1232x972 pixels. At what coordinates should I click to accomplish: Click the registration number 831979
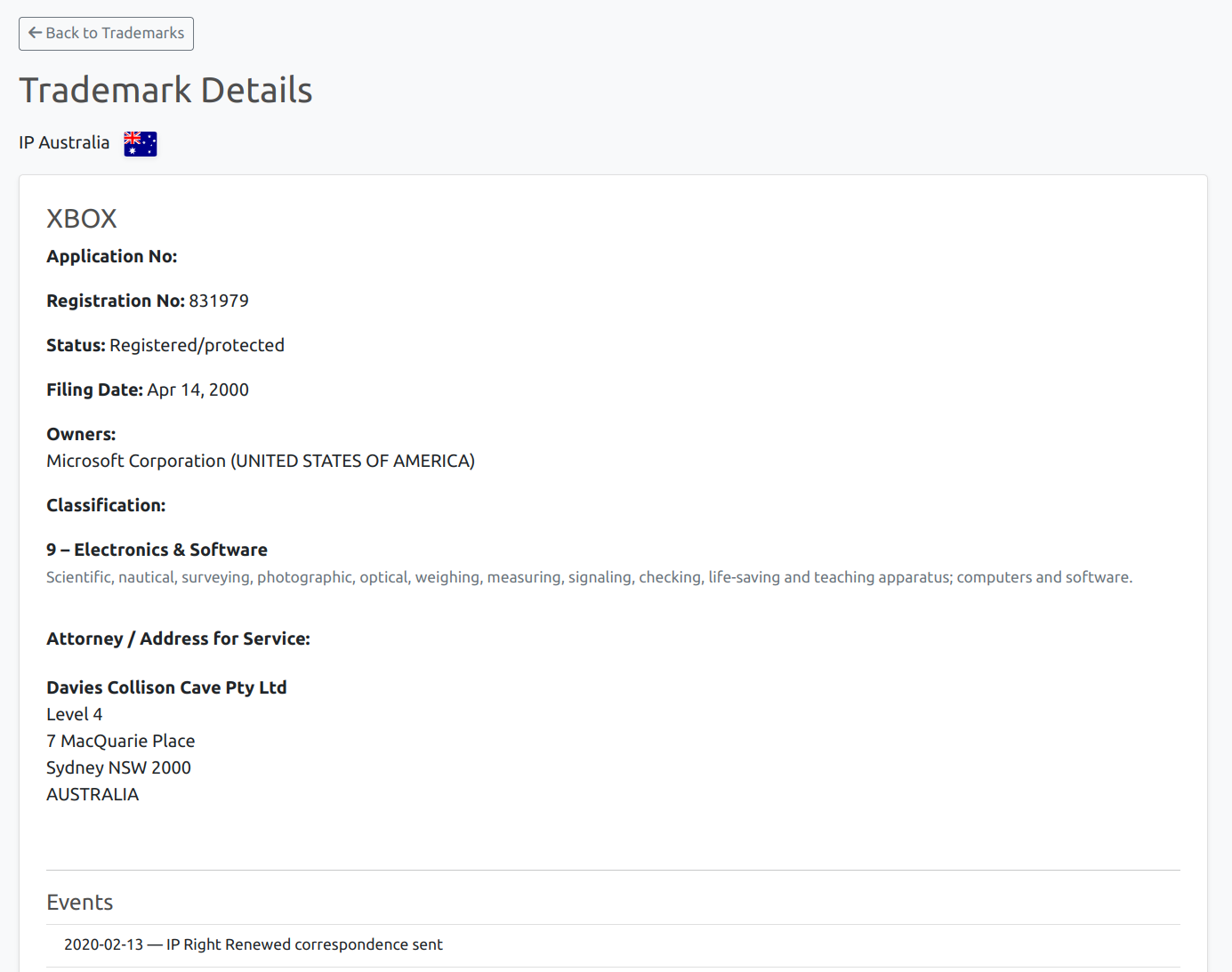(218, 301)
